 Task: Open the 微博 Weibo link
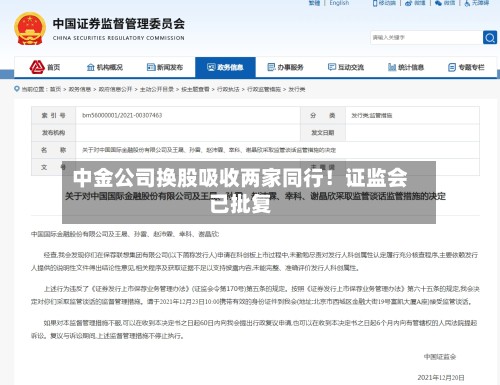click(415, 3)
